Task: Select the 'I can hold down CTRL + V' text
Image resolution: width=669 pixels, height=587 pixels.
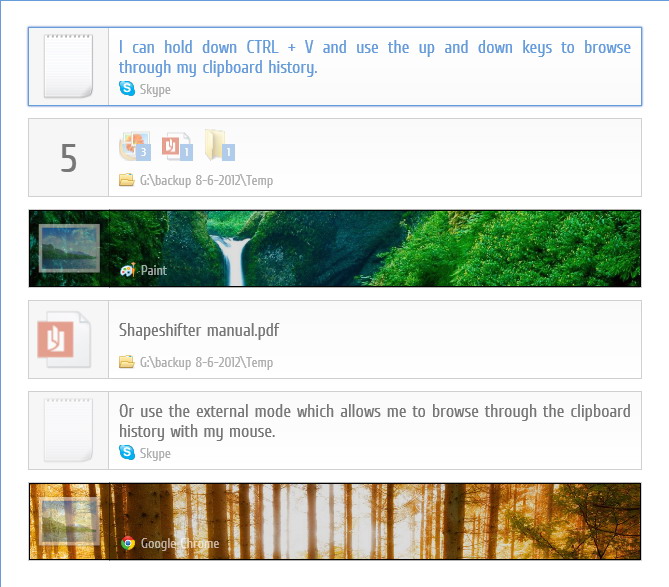Action: [x=375, y=57]
